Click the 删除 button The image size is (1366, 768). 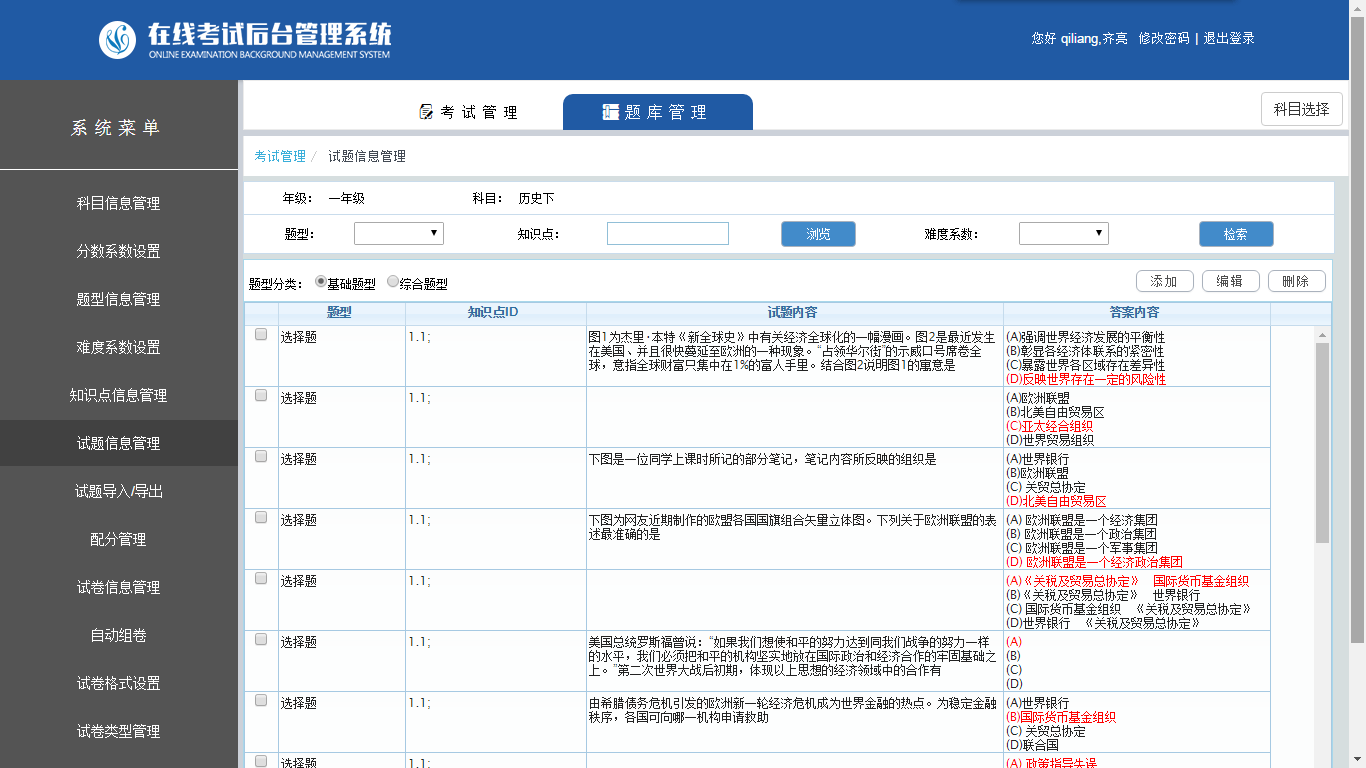[x=1296, y=281]
